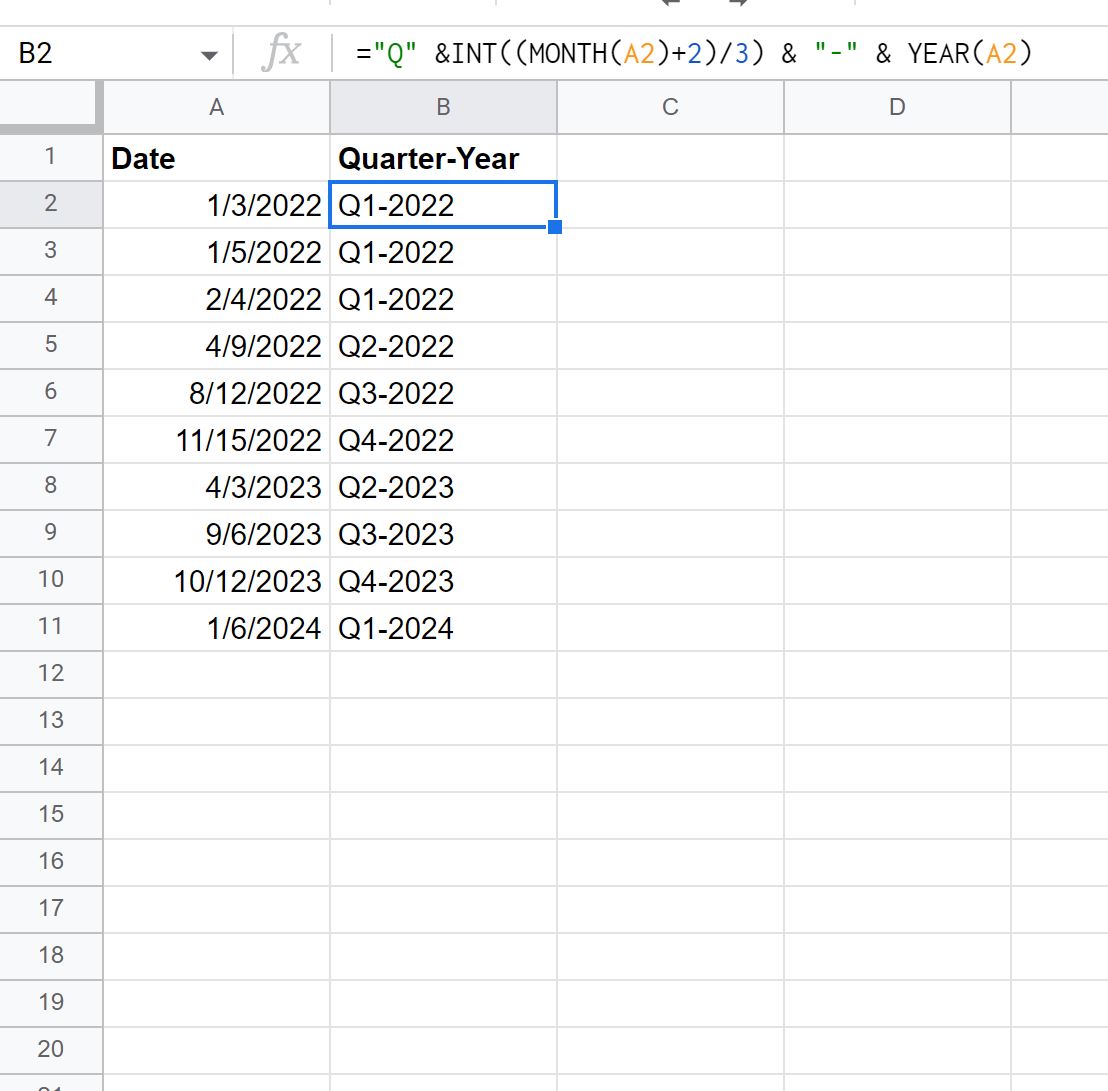The height and width of the screenshot is (1091, 1108).
Task: Select row 5 header
Action: click(51, 345)
